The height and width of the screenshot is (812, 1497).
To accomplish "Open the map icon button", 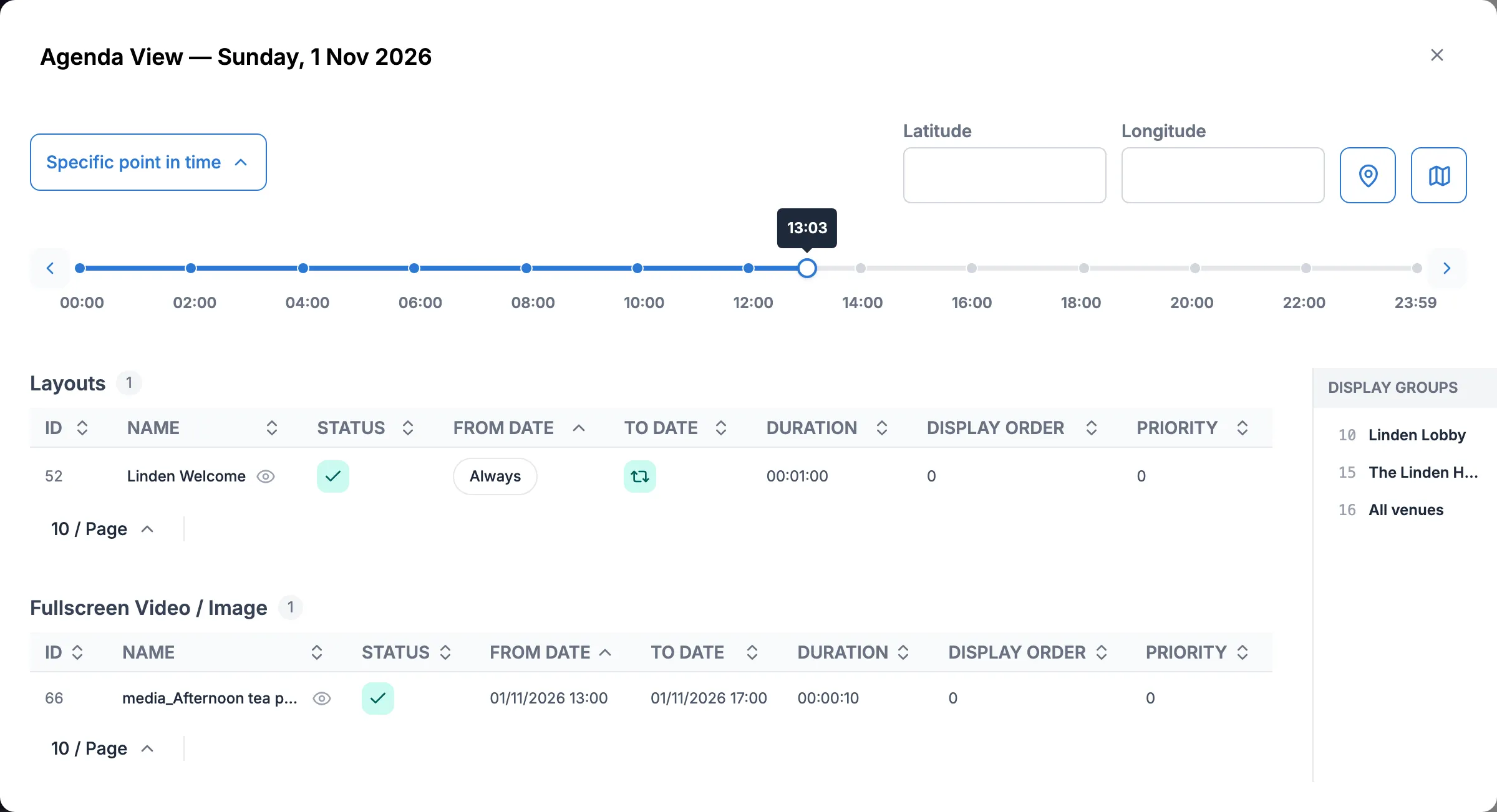I will click(1438, 175).
